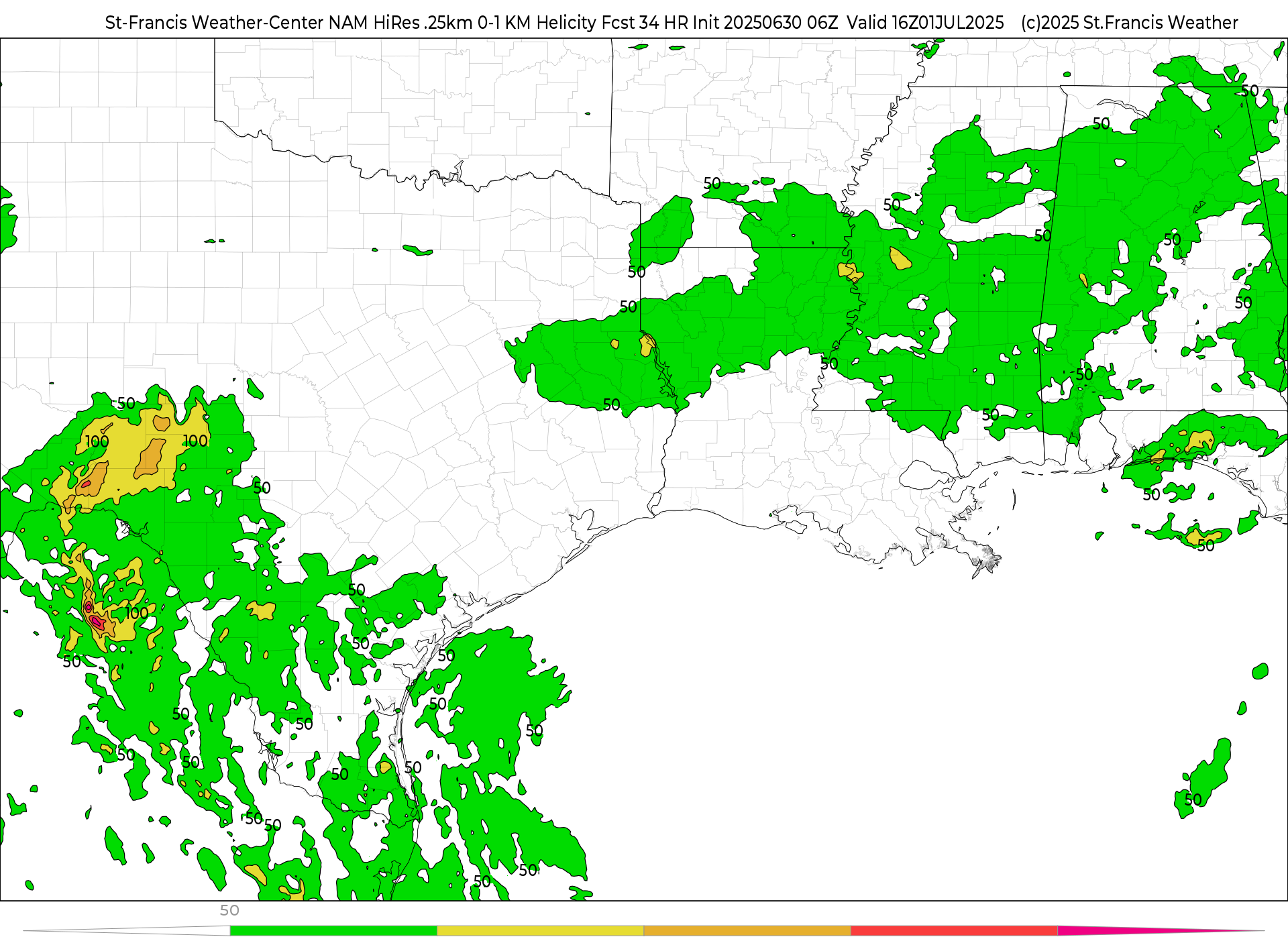Click the magenta pointed end of the color bar

pyautogui.click(x=1161, y=931)
